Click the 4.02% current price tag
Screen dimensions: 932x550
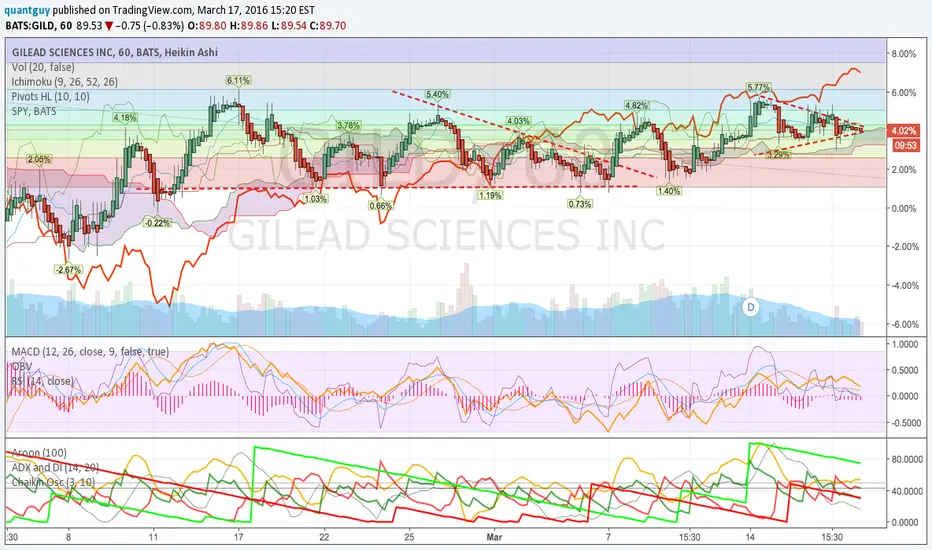pyautogui.click(x=904, y=130)
